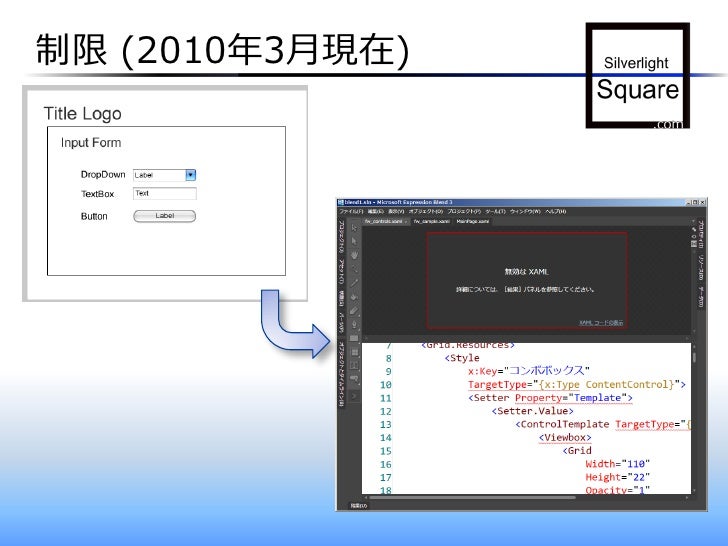Click the Silverlight Square logo

(637, 75)
